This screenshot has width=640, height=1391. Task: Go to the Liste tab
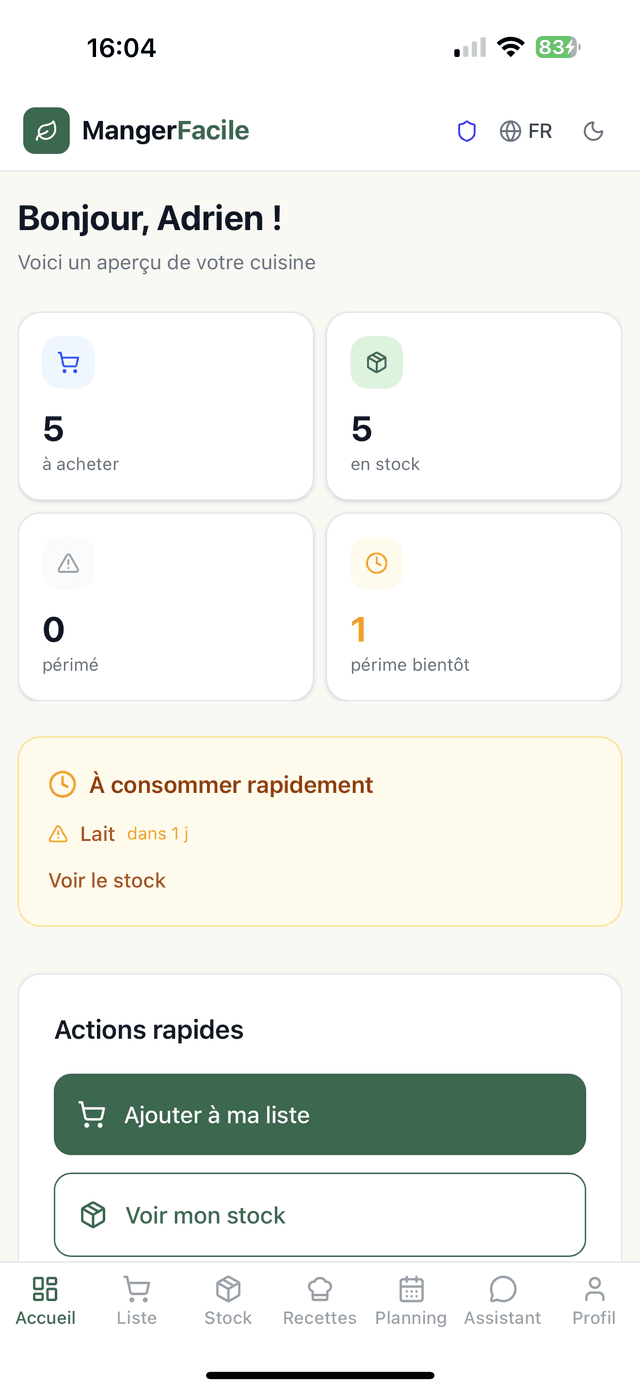click(x=137, y=1300)
